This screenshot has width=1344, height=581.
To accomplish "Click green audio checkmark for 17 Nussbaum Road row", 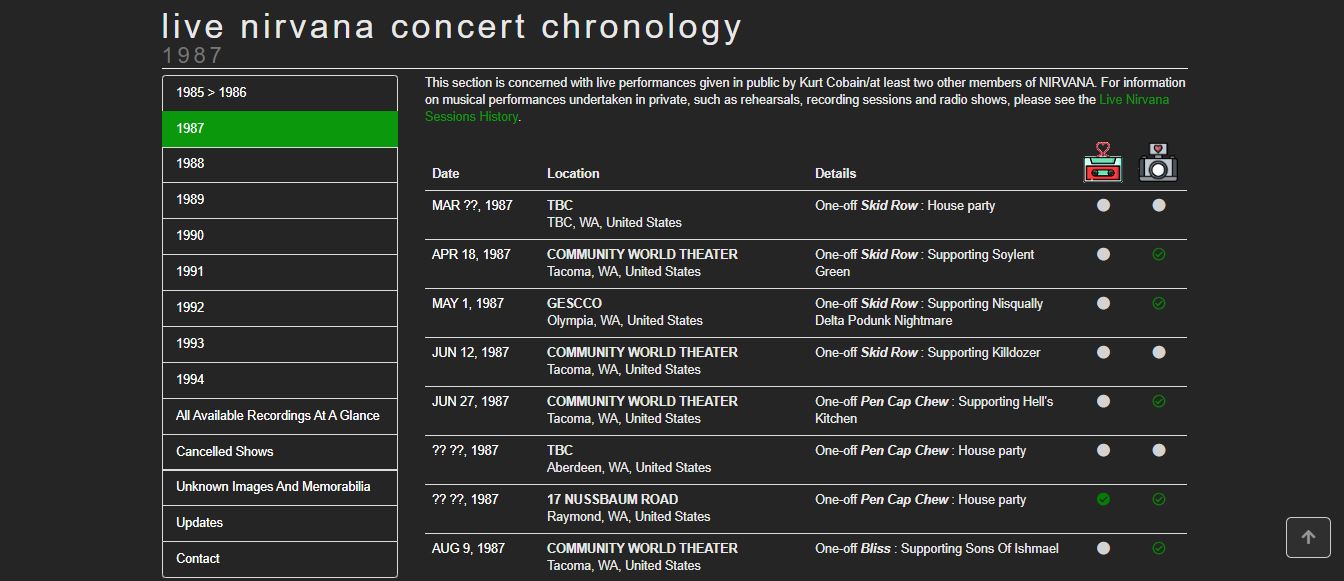I will tap(1103, 499).
